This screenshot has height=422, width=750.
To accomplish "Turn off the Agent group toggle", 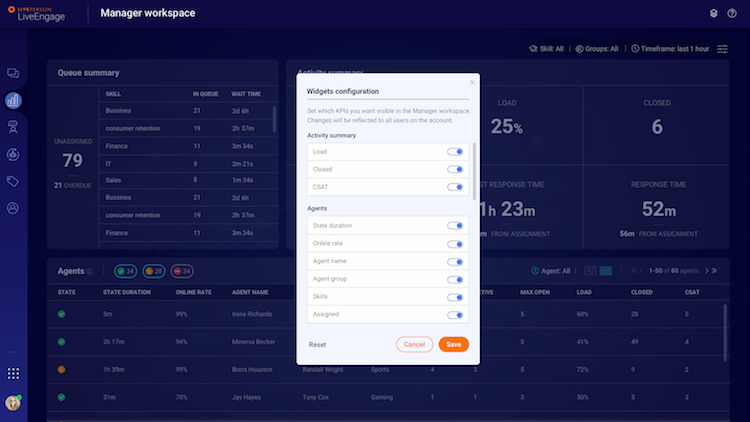I will (455, 279).
